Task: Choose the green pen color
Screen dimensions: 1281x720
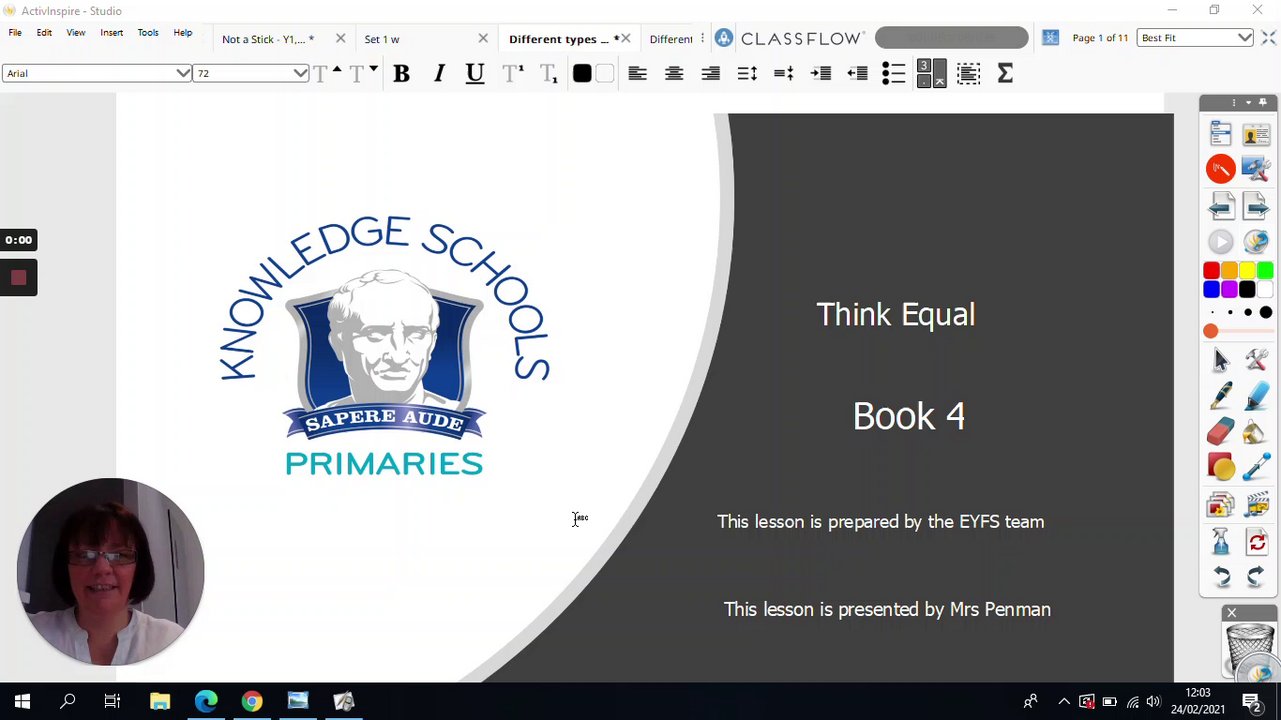Action: 1265,271
